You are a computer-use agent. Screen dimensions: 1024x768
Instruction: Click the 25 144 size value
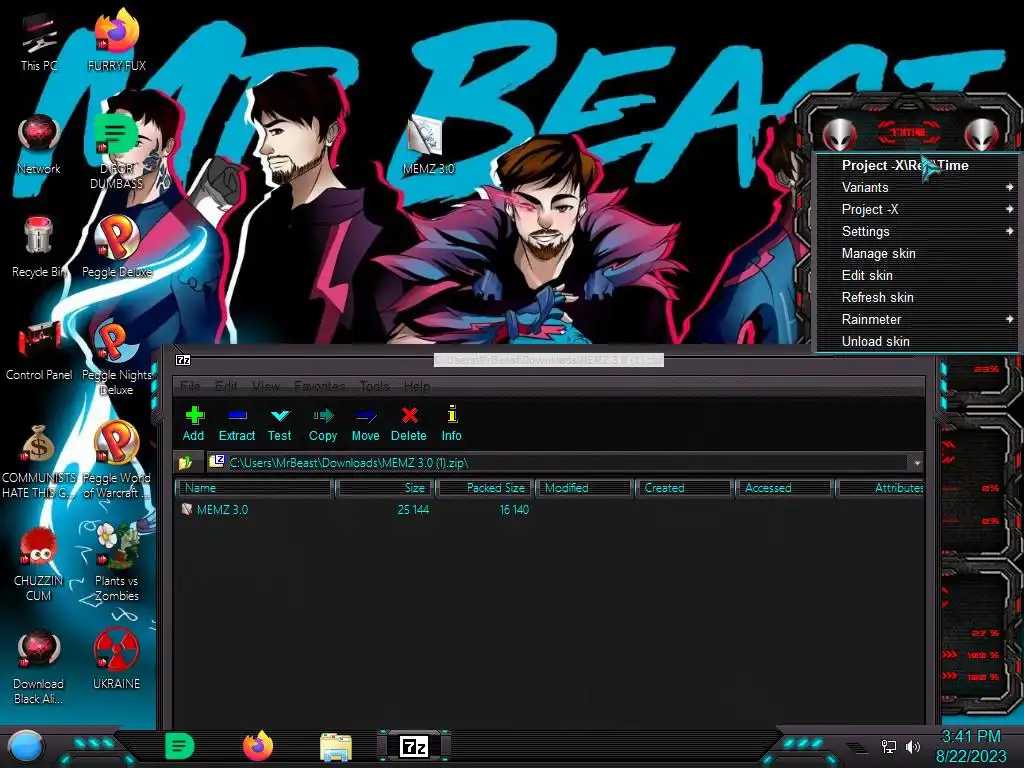413,509
